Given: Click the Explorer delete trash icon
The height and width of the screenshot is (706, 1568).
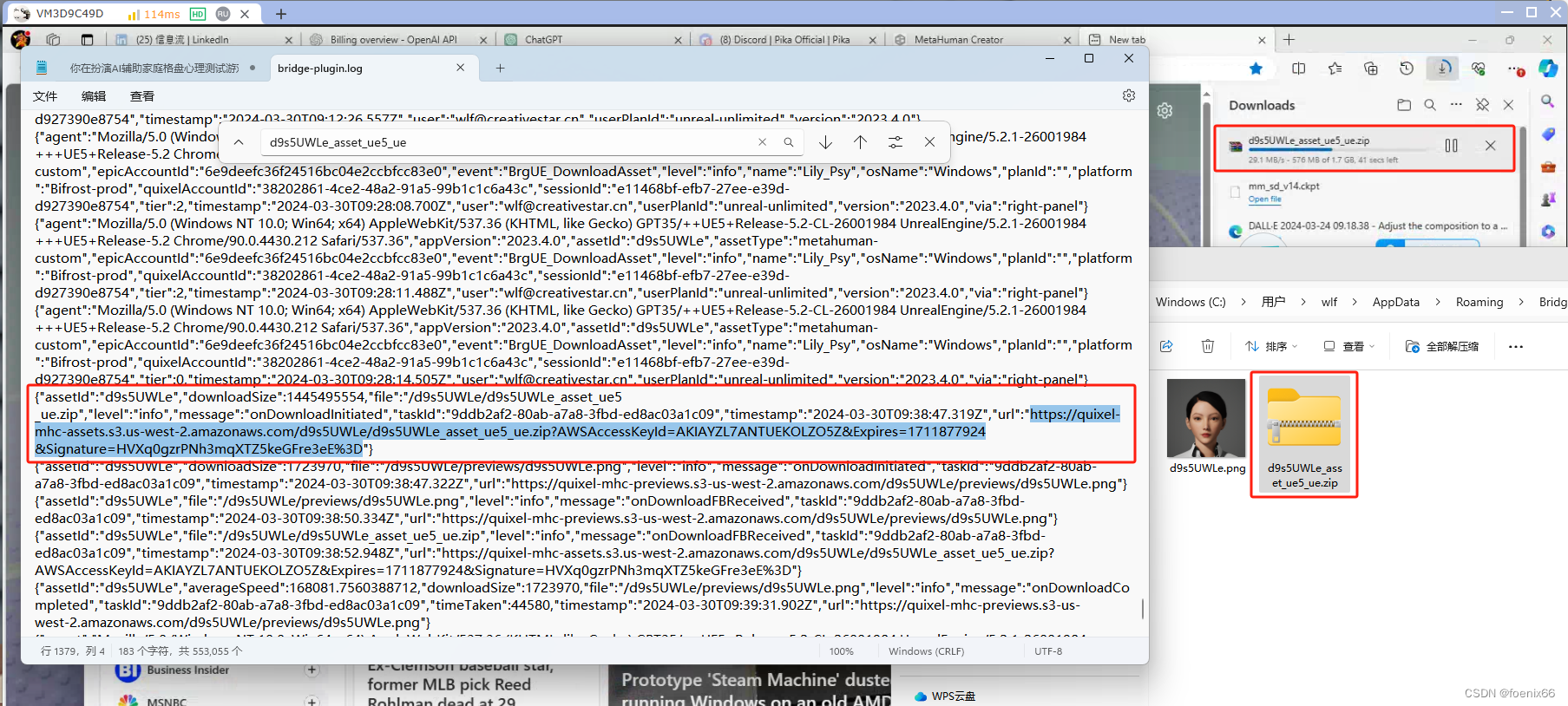Looking at the screenshot, I should (x=1207, y=346).
